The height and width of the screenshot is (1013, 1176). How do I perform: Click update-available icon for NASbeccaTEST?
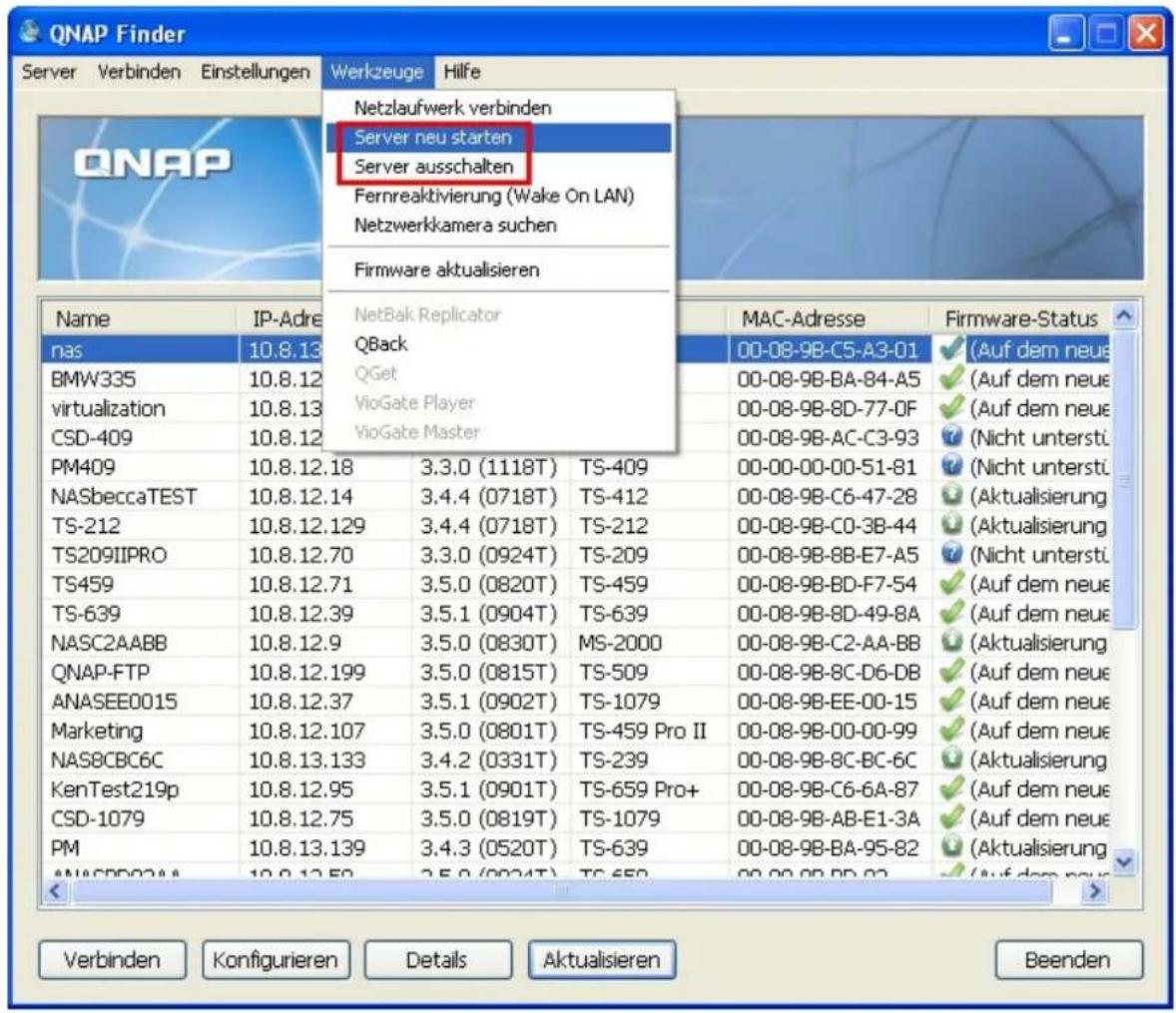[951, 495]
